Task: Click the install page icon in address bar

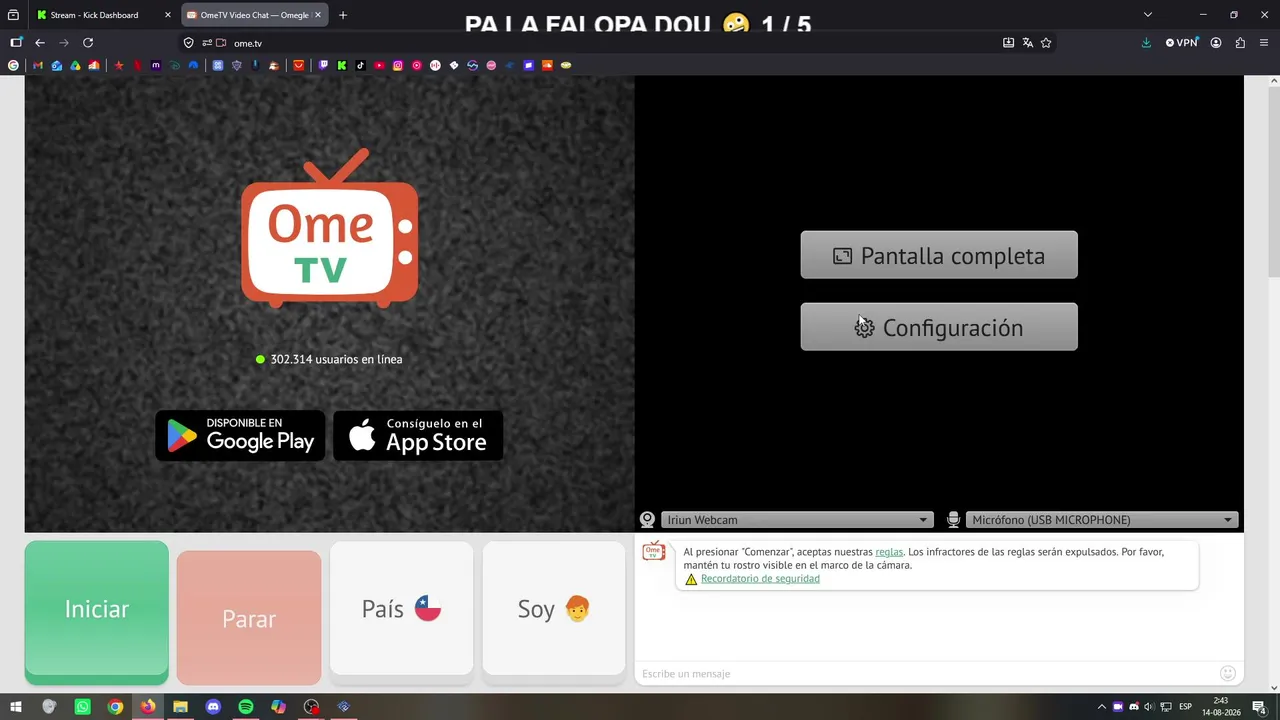Action: pyautogui.click(x=1008, y=43)
